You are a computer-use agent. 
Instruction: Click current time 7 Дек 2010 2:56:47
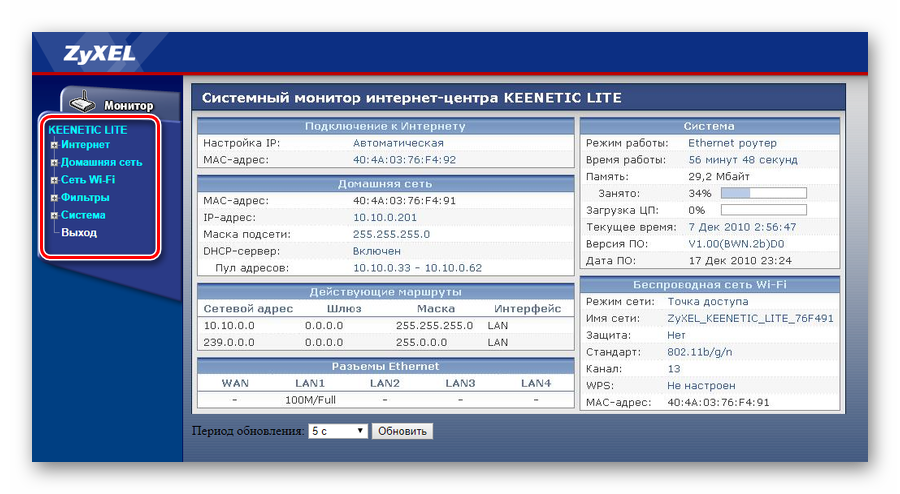pyautogui.click(x=742, y=227)
